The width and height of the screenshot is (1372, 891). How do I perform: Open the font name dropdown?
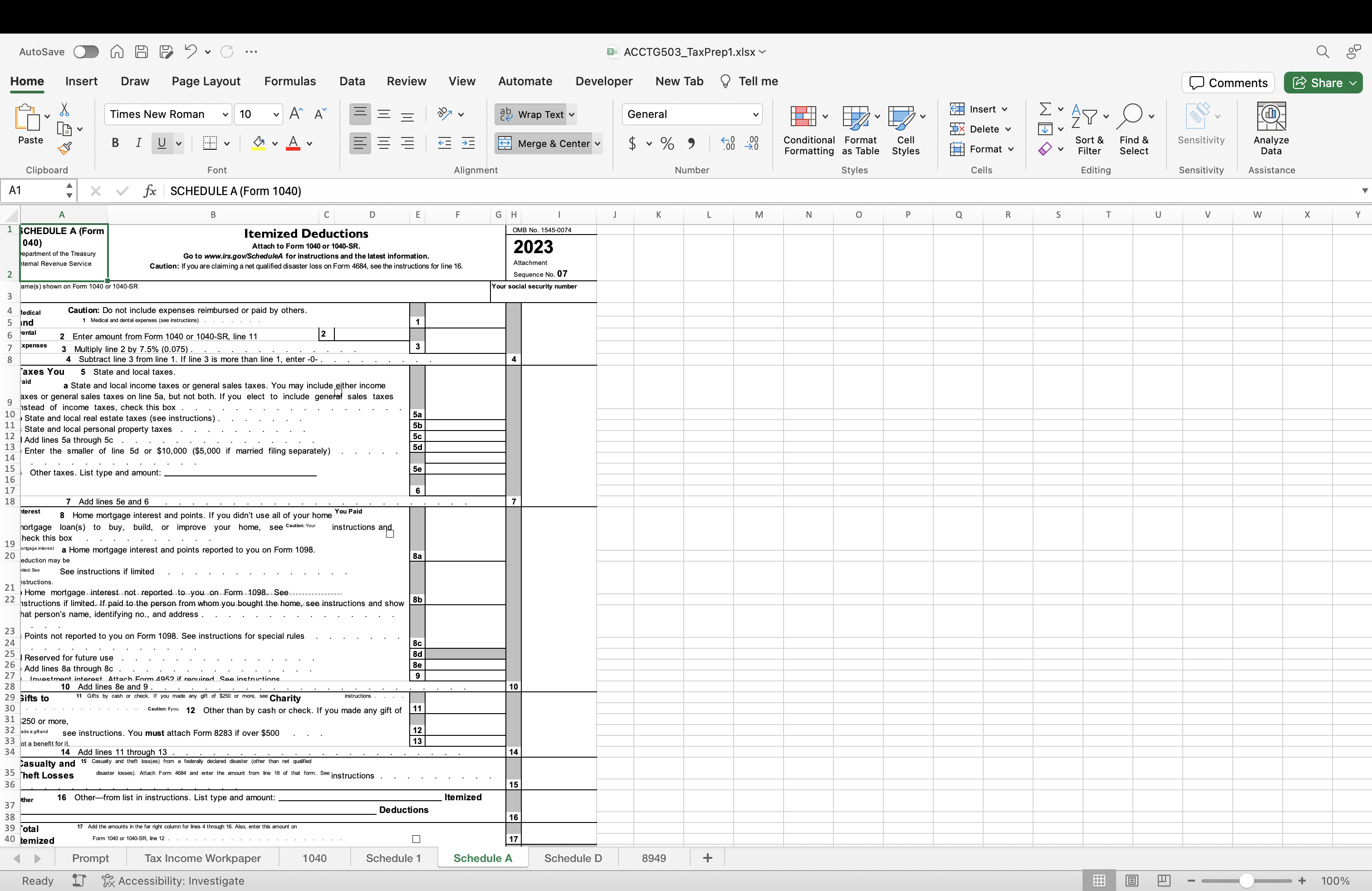(x=225, y=114)
